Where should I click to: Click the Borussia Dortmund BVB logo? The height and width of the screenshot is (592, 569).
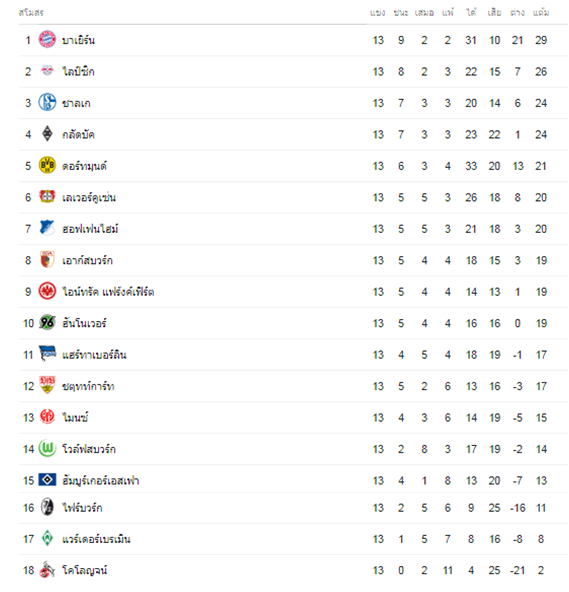[x=47, y=165]
